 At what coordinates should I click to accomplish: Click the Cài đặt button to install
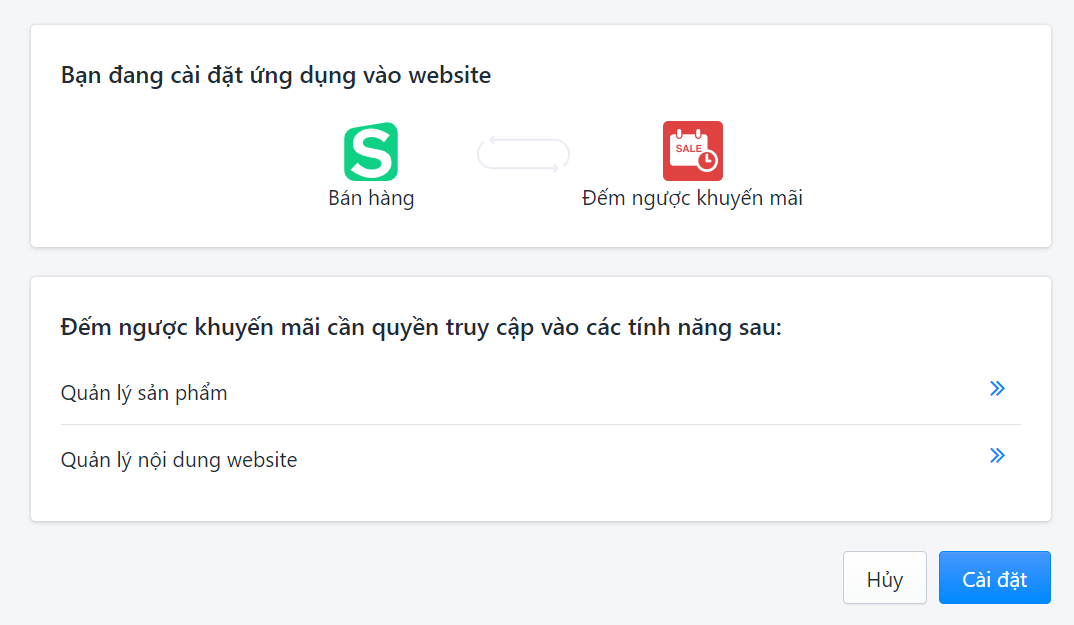pos(994,577)
